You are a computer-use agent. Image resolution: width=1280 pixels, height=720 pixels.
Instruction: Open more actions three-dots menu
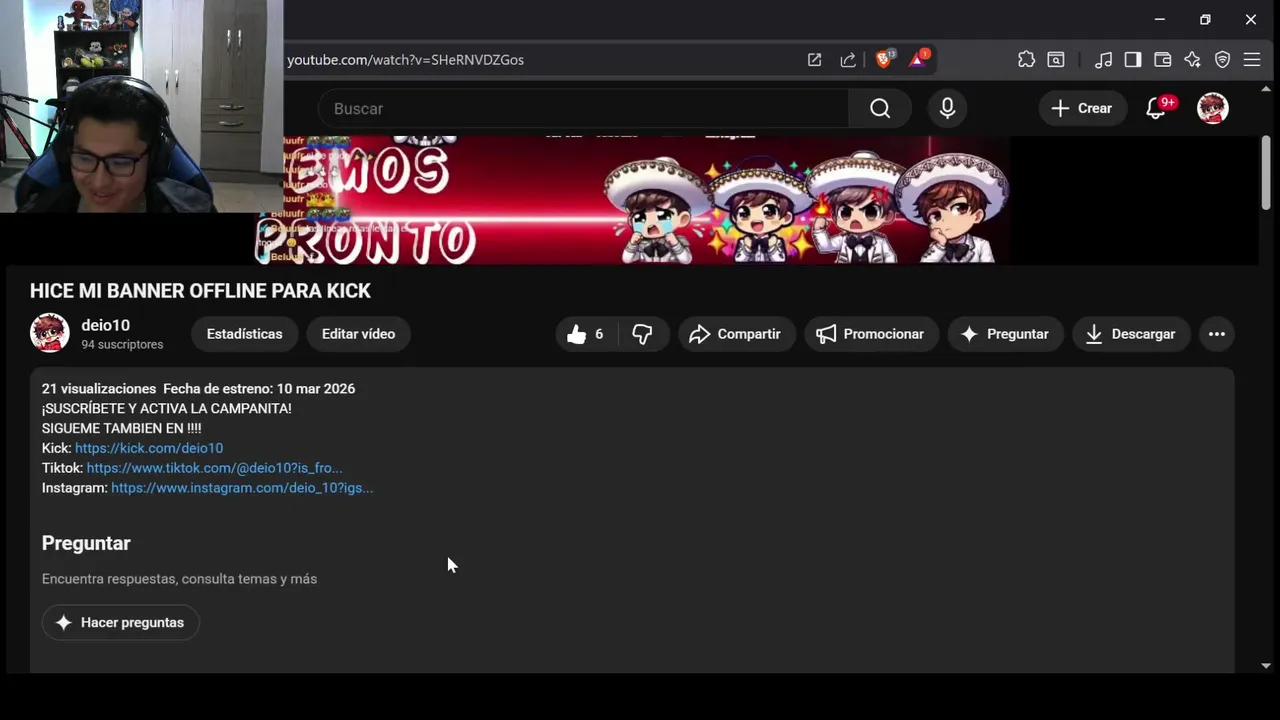pos(1217,334)
